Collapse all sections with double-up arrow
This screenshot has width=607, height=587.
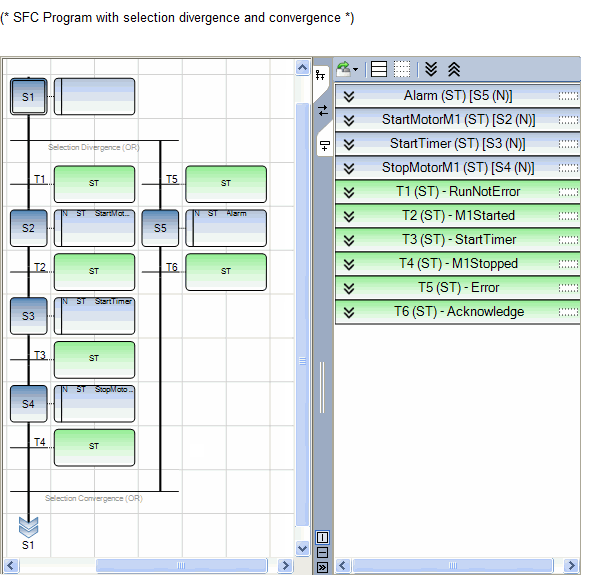tap(454, 69)
